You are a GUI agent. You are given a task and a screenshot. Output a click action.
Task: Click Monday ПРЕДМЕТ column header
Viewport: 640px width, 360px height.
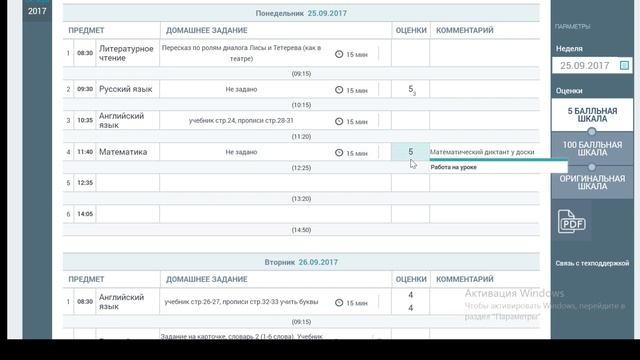click(86, 30)
